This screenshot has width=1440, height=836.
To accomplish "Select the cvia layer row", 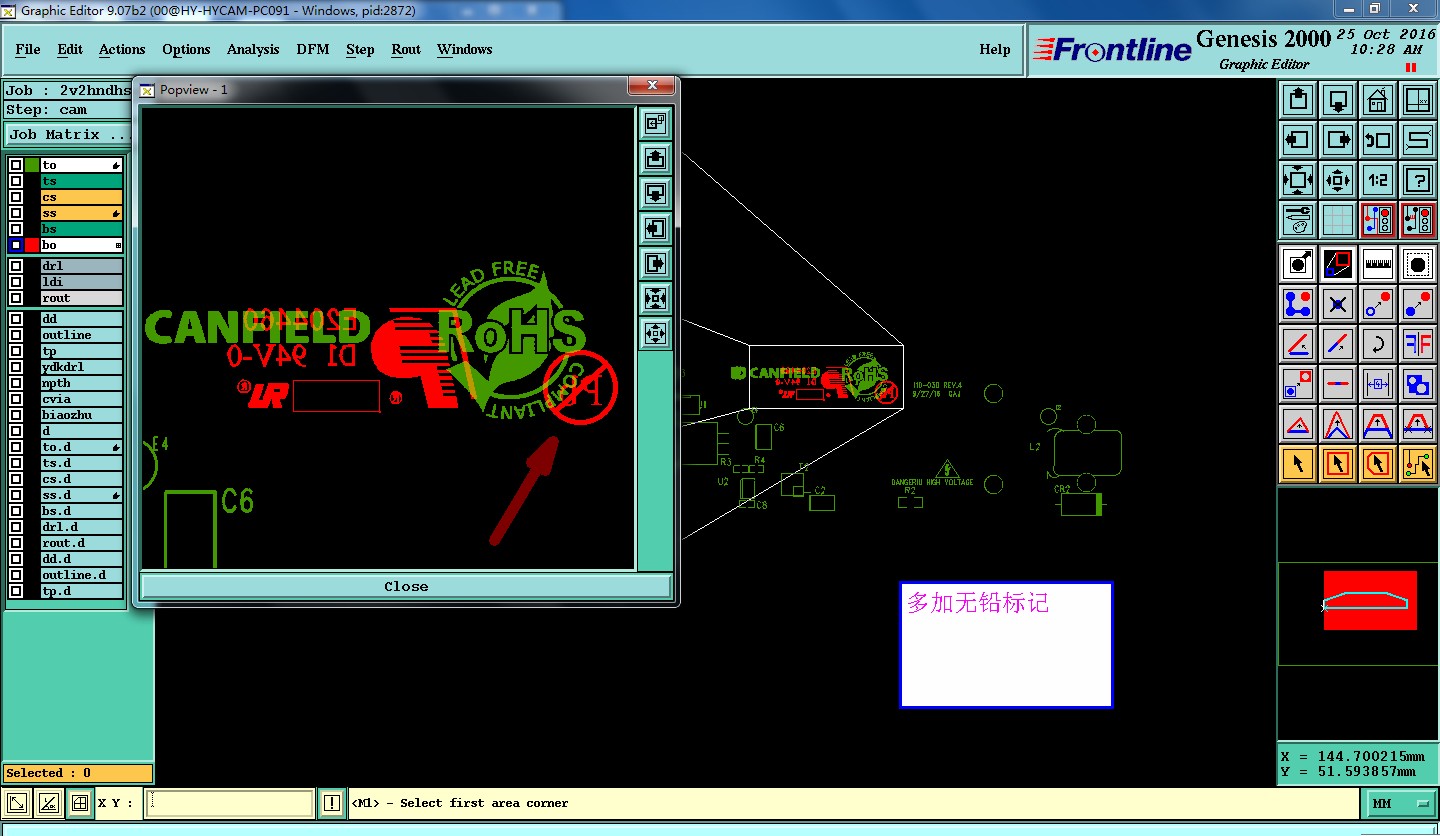I will [81, 399].
